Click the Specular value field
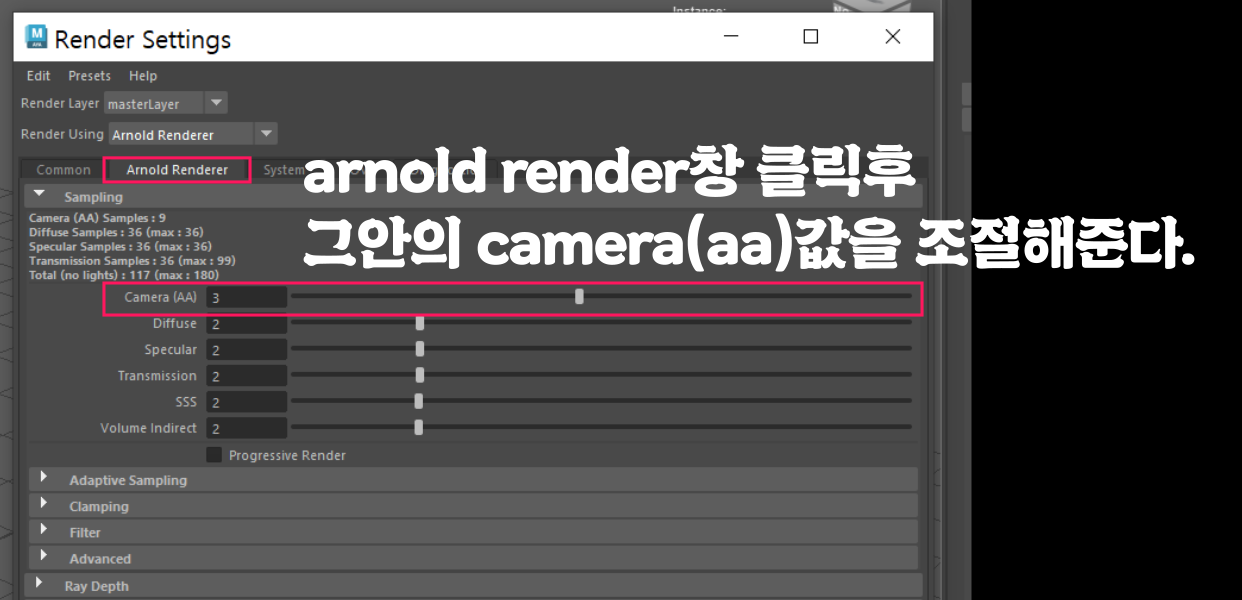Viewport: 1242px width, 600px height. (247, 349)
